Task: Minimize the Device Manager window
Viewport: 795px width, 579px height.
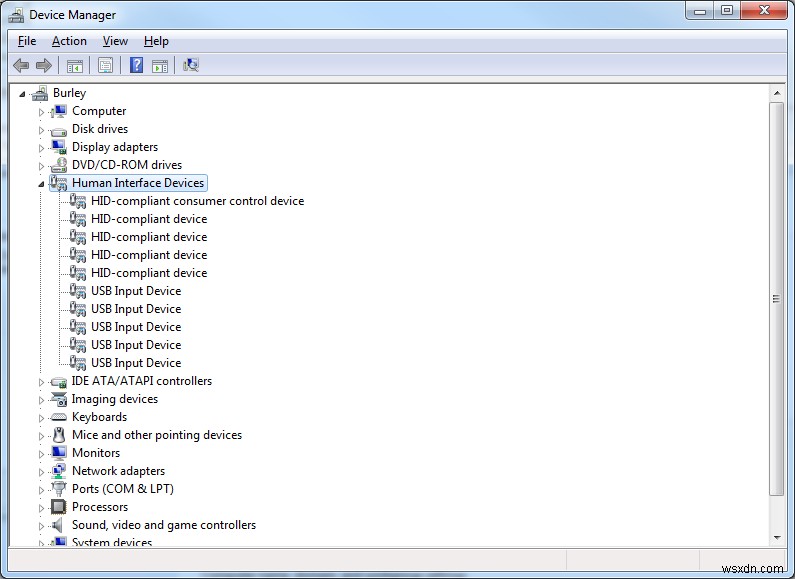Action: (700, 11)
